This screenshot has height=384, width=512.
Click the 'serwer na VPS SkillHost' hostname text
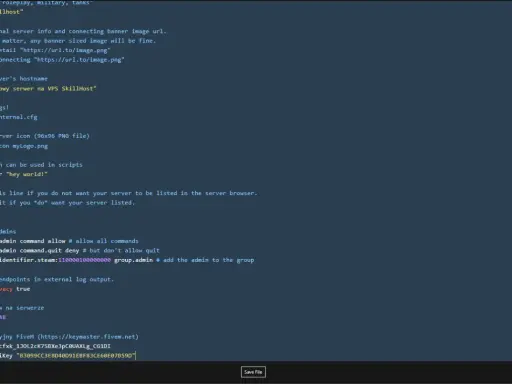54,89
